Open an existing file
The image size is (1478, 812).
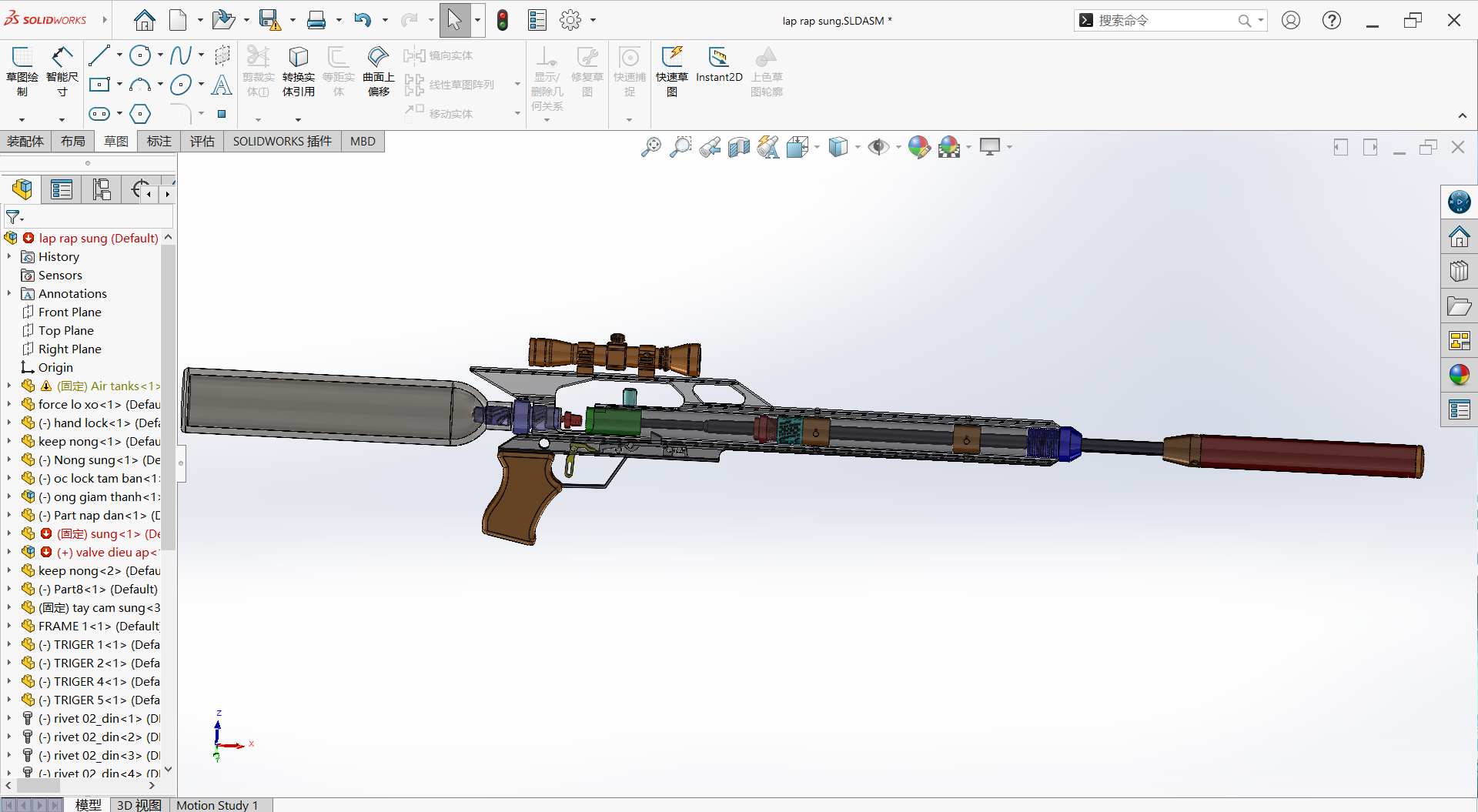pos(223,20)
